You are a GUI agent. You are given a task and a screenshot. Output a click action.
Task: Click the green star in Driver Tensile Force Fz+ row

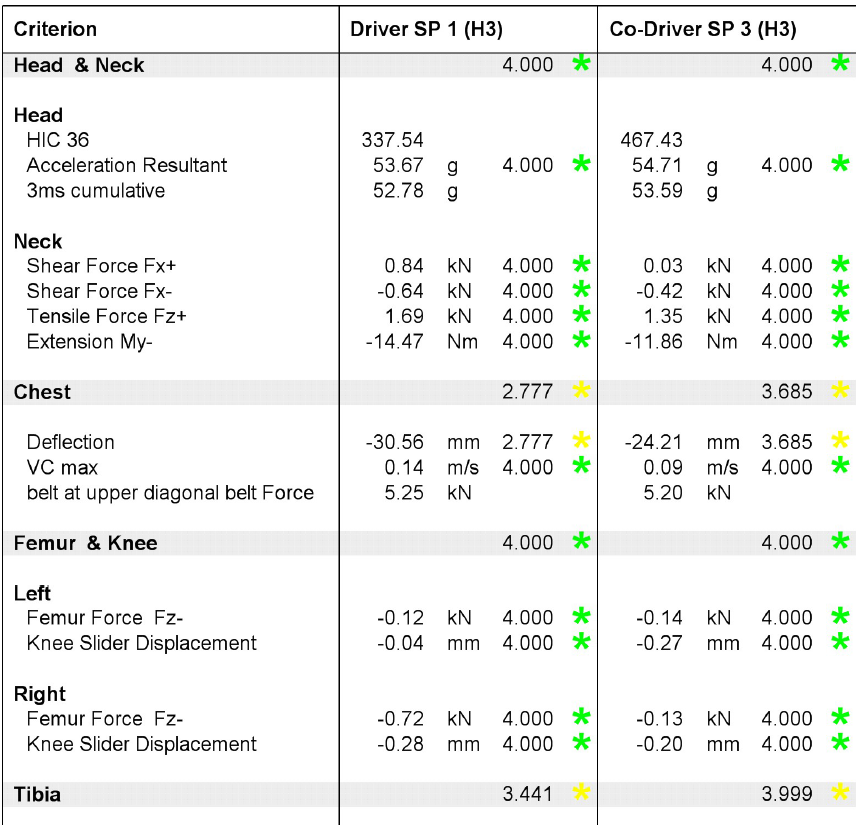point(581,315)
